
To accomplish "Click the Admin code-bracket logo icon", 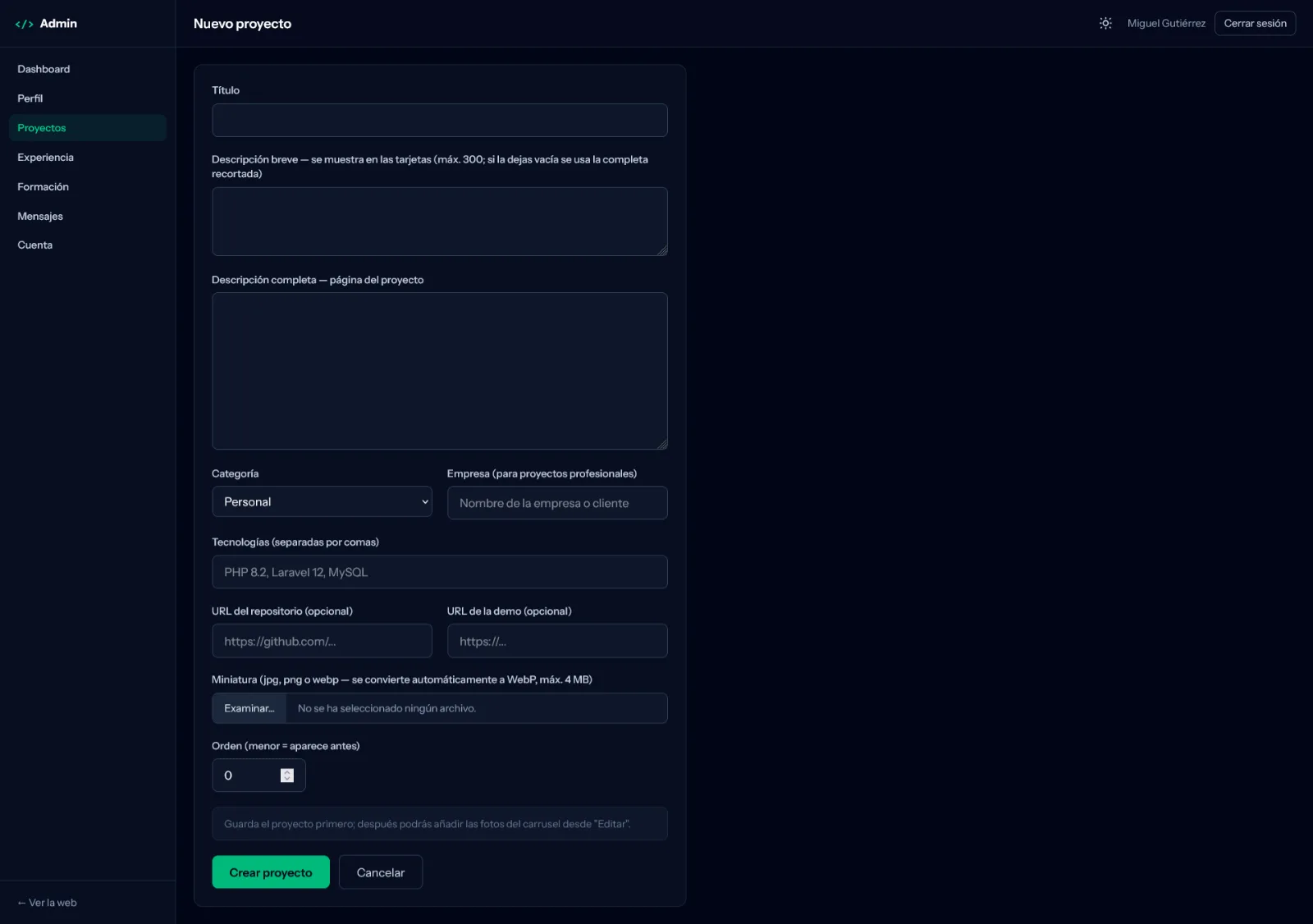I will pyautogui.click(x=25, y=24).
